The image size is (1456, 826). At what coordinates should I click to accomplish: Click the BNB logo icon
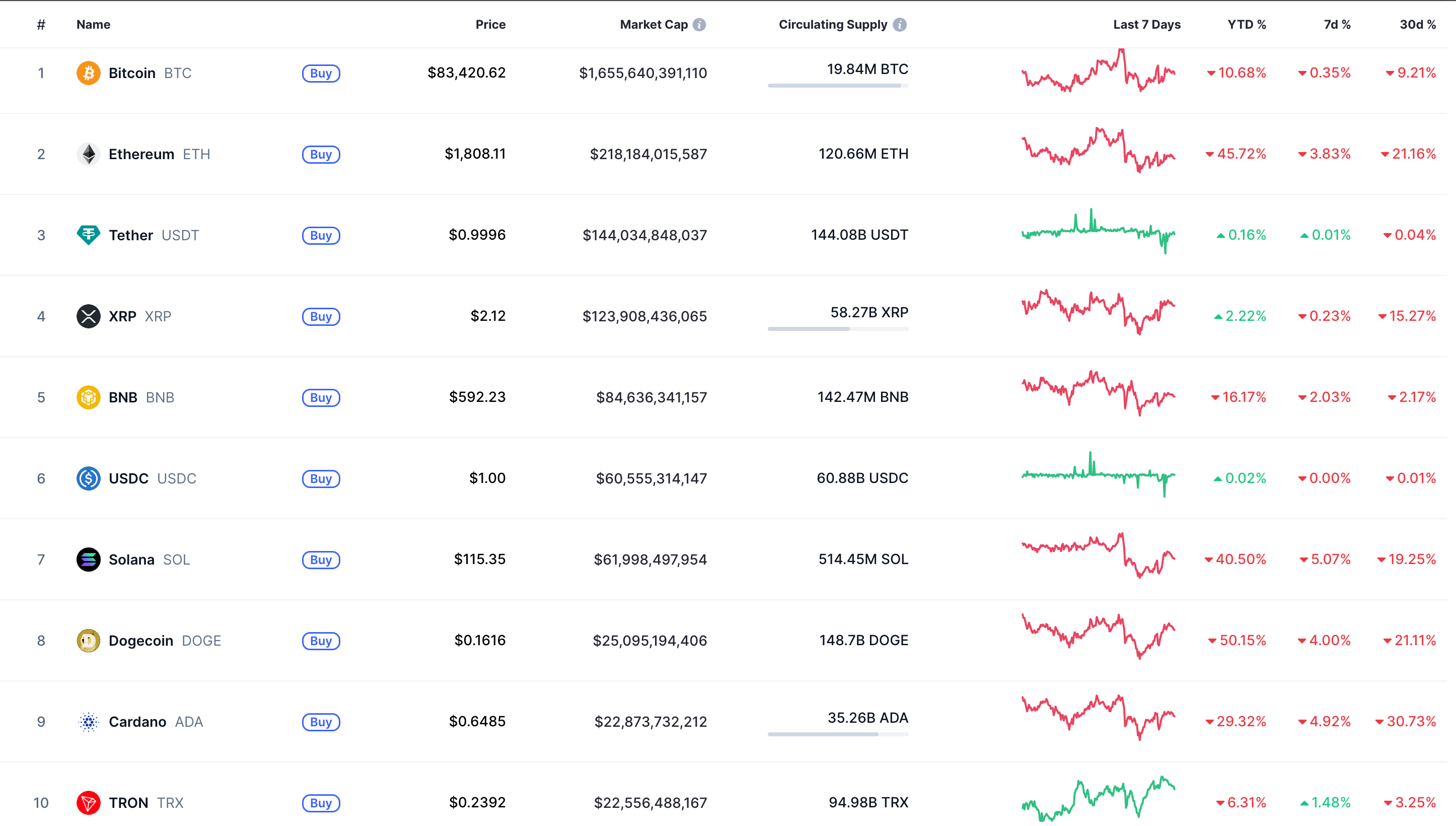point(89,398)
